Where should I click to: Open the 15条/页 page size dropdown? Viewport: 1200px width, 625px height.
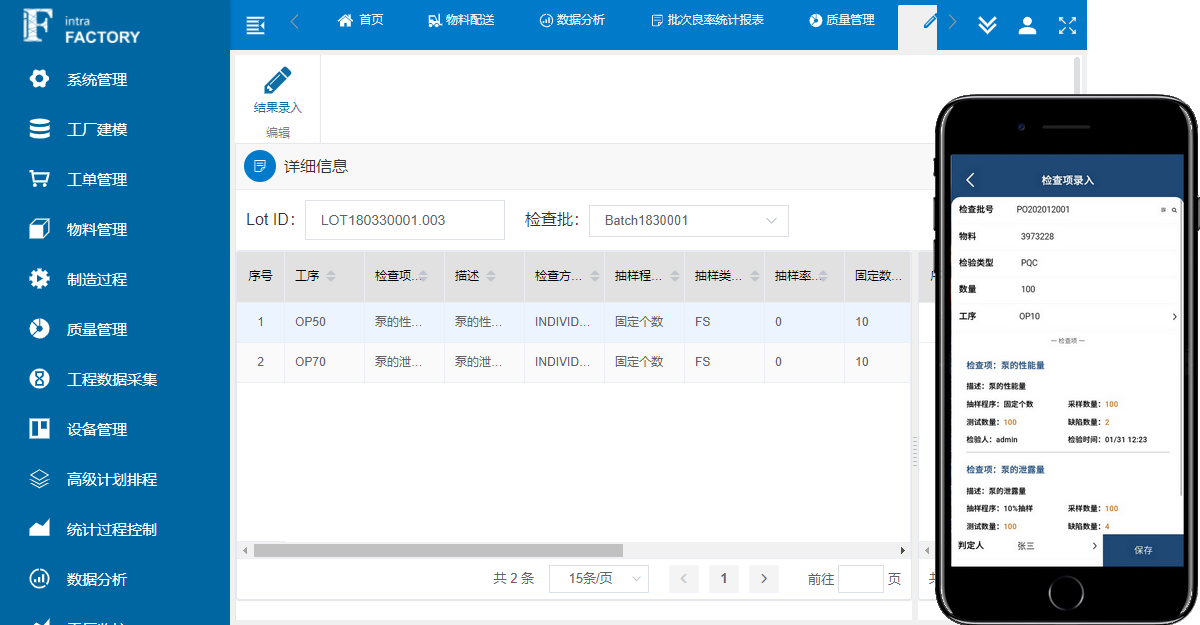point(598,579)
